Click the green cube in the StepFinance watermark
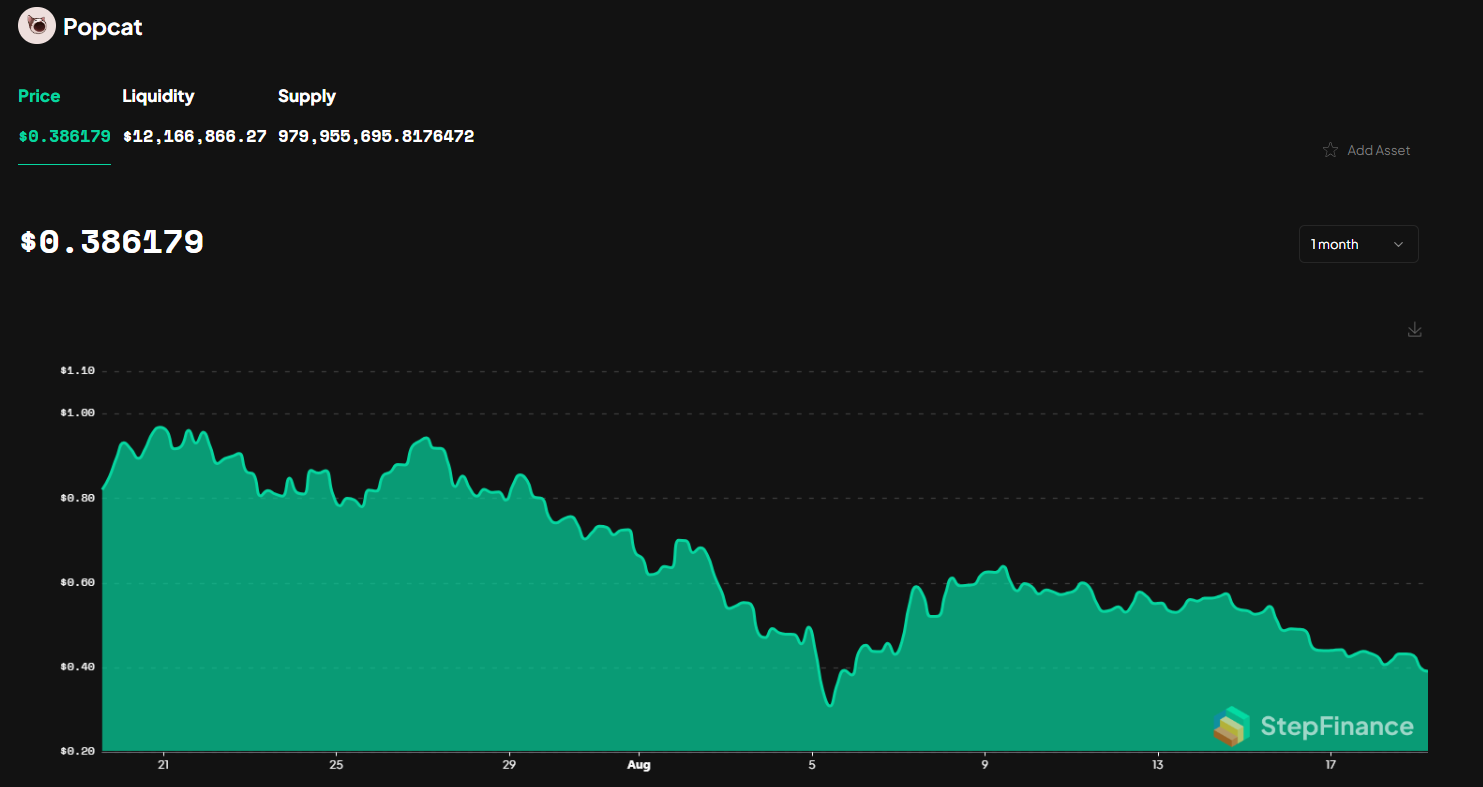The height and width of the screenshot is (787, 1483). [1233, 727]
